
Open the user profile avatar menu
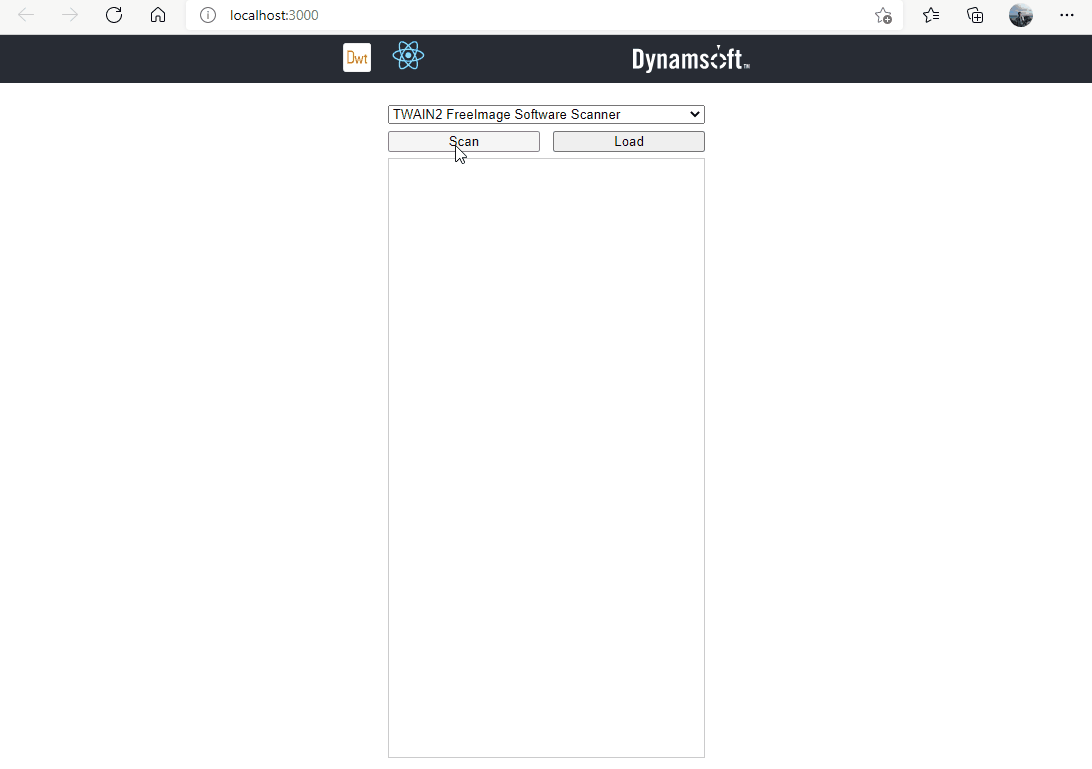[x=1020, y=15]
